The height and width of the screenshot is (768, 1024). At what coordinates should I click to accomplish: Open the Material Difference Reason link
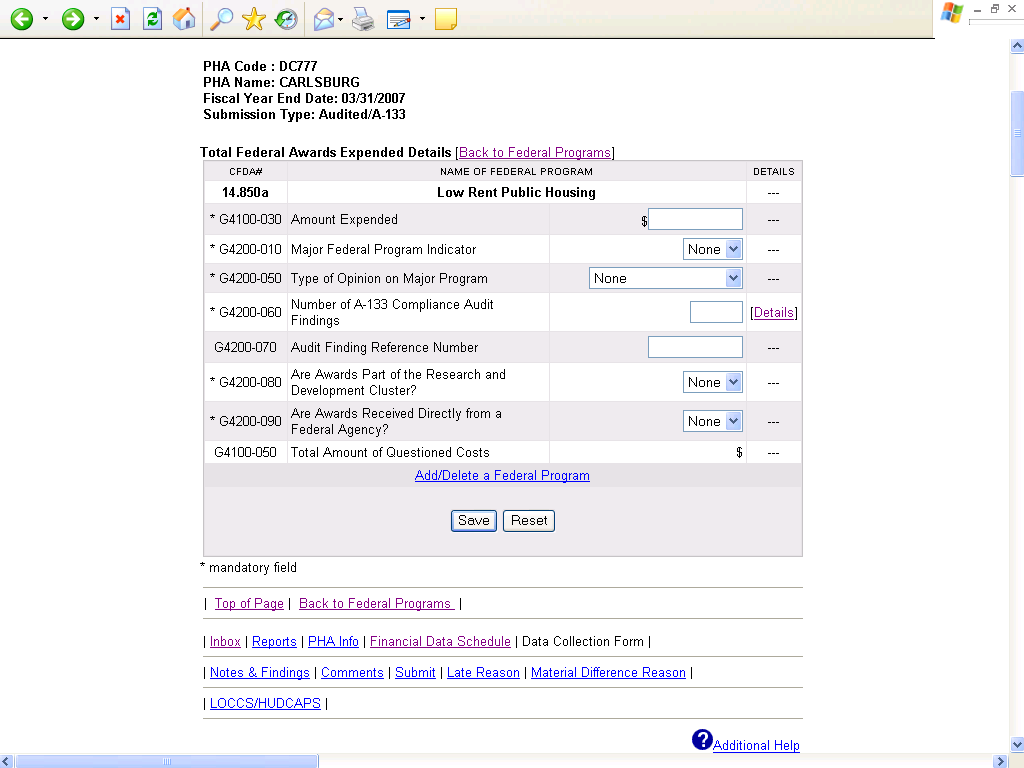click(x=608, y=672)
